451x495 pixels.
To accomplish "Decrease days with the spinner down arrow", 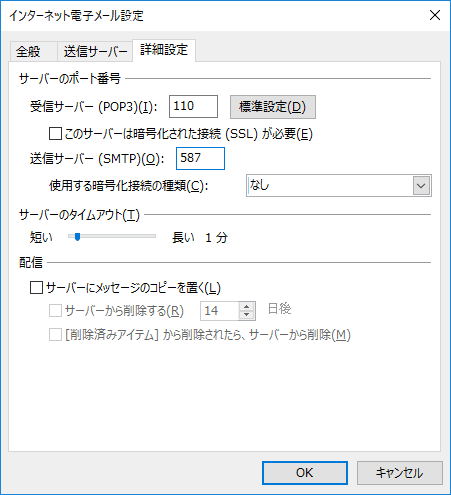I will coord(247,315).
